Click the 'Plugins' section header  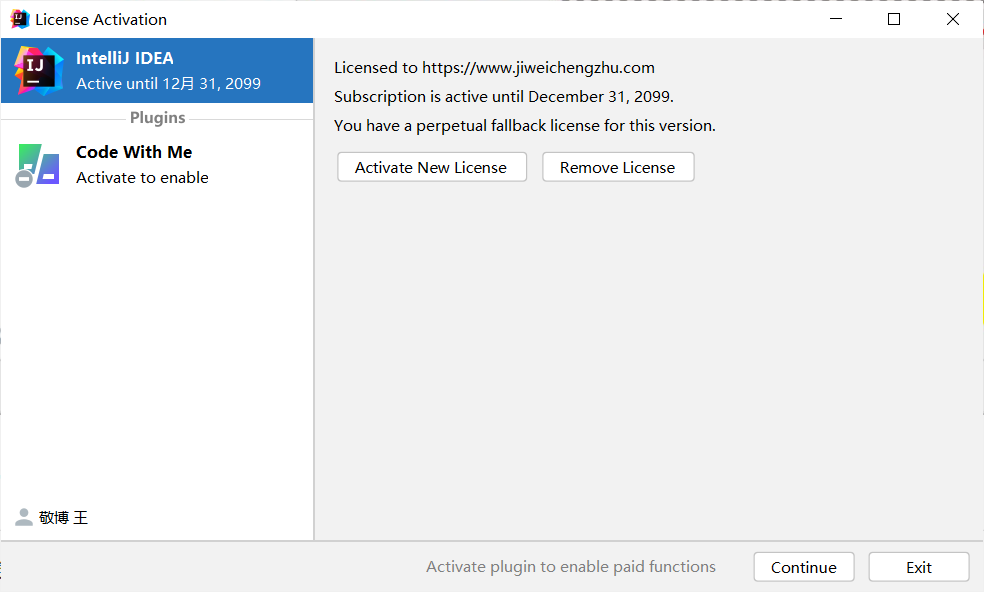(158, 118)
